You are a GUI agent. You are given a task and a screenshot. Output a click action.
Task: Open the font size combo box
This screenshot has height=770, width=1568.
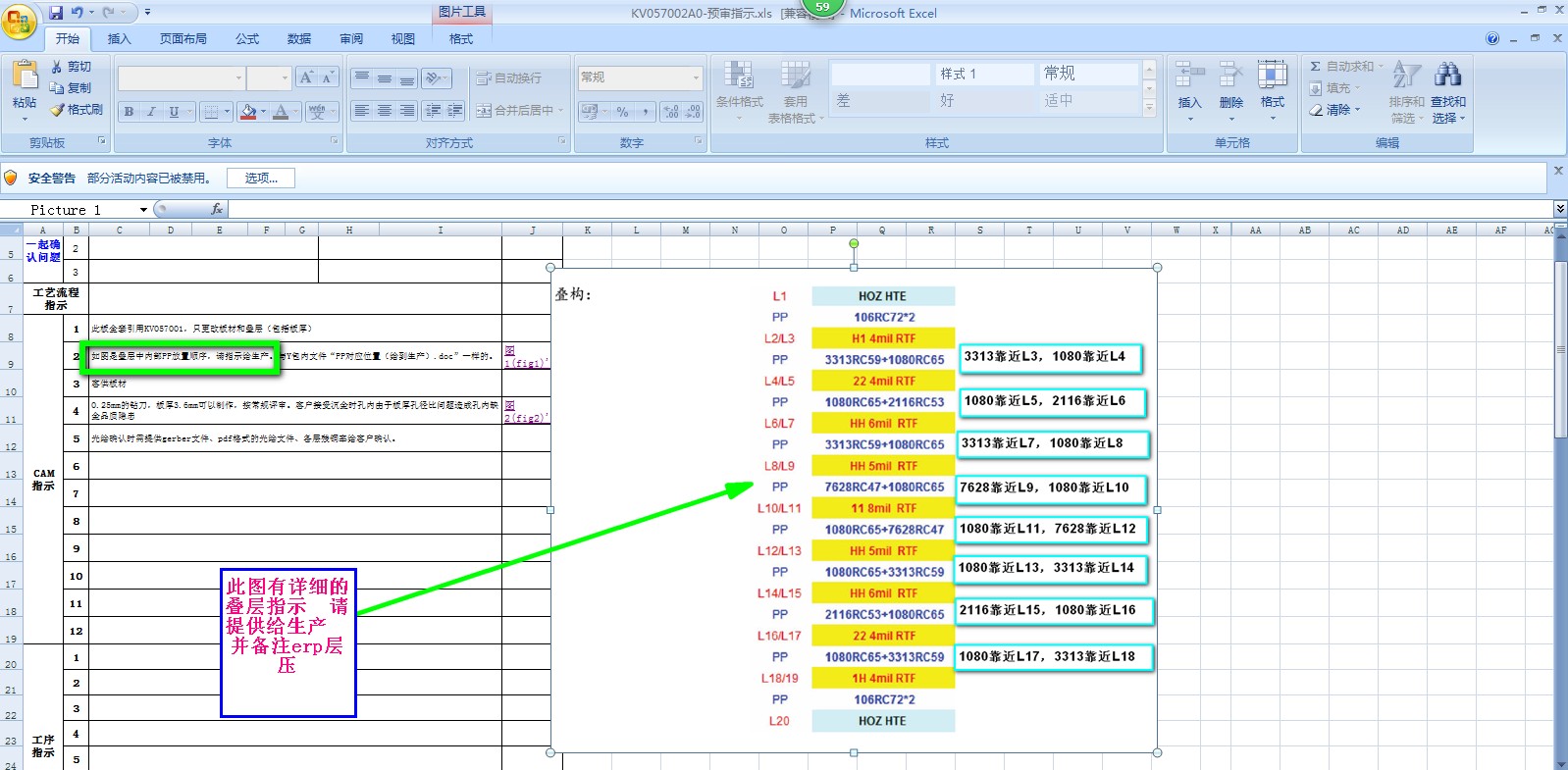point(269,77)
